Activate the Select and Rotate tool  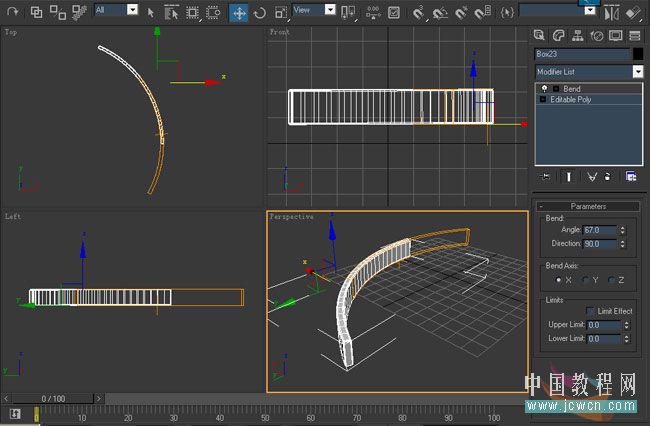[x=260, y=13]
